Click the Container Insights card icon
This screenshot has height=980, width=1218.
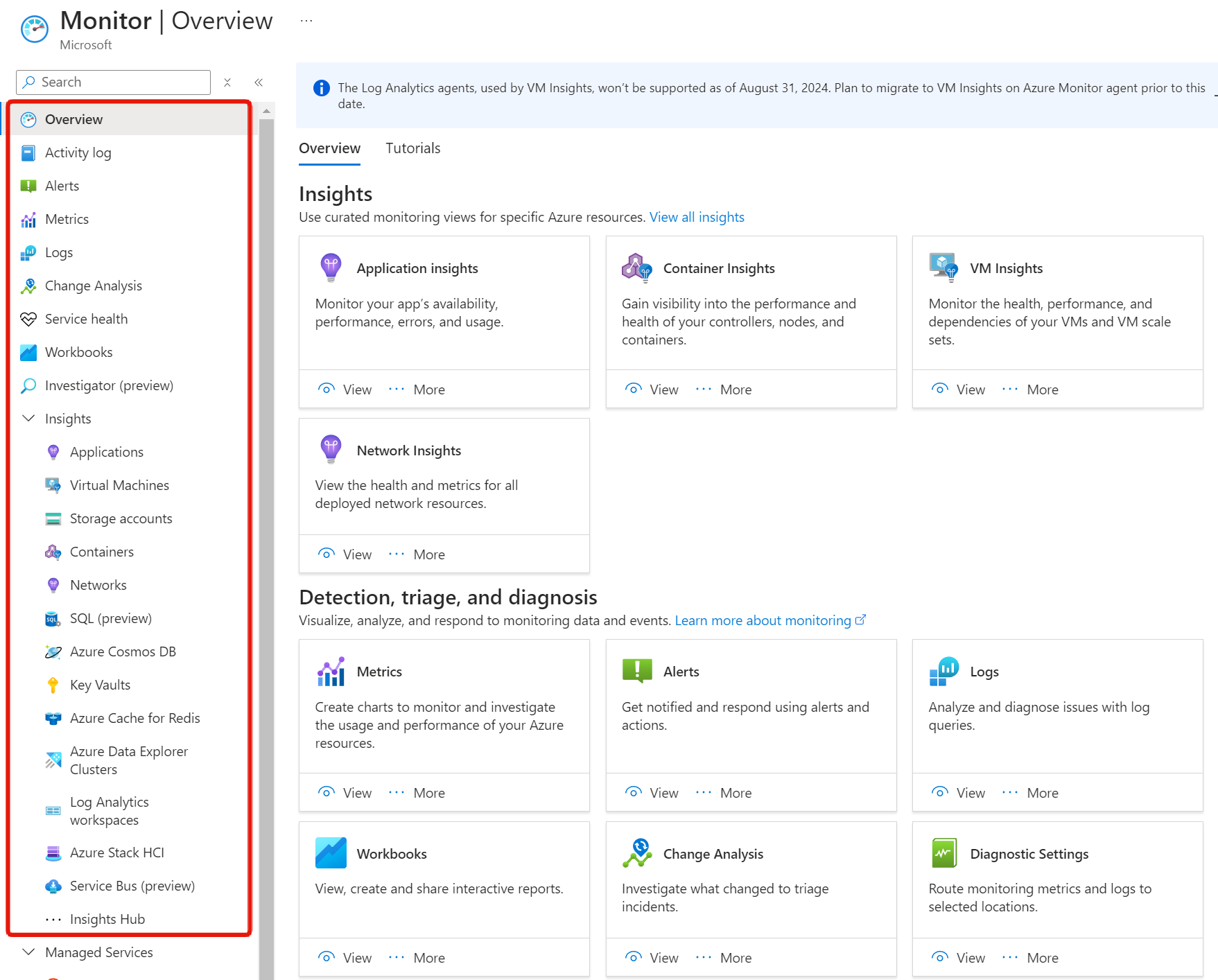pyautogui.click(x=637, y=267)
